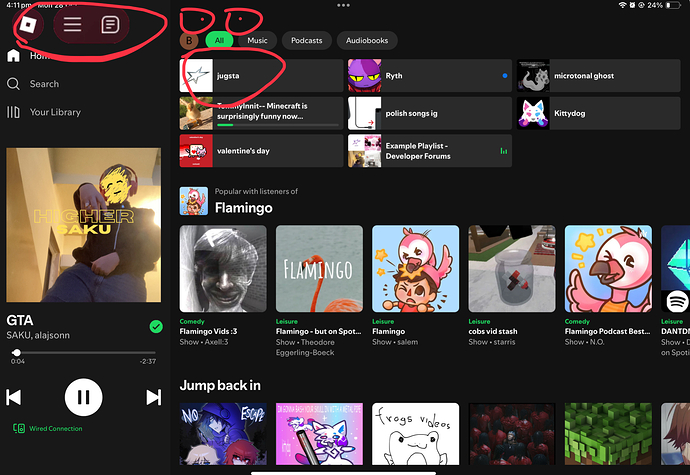
Task: Select the All filter chip
Action: click(219, 41)
